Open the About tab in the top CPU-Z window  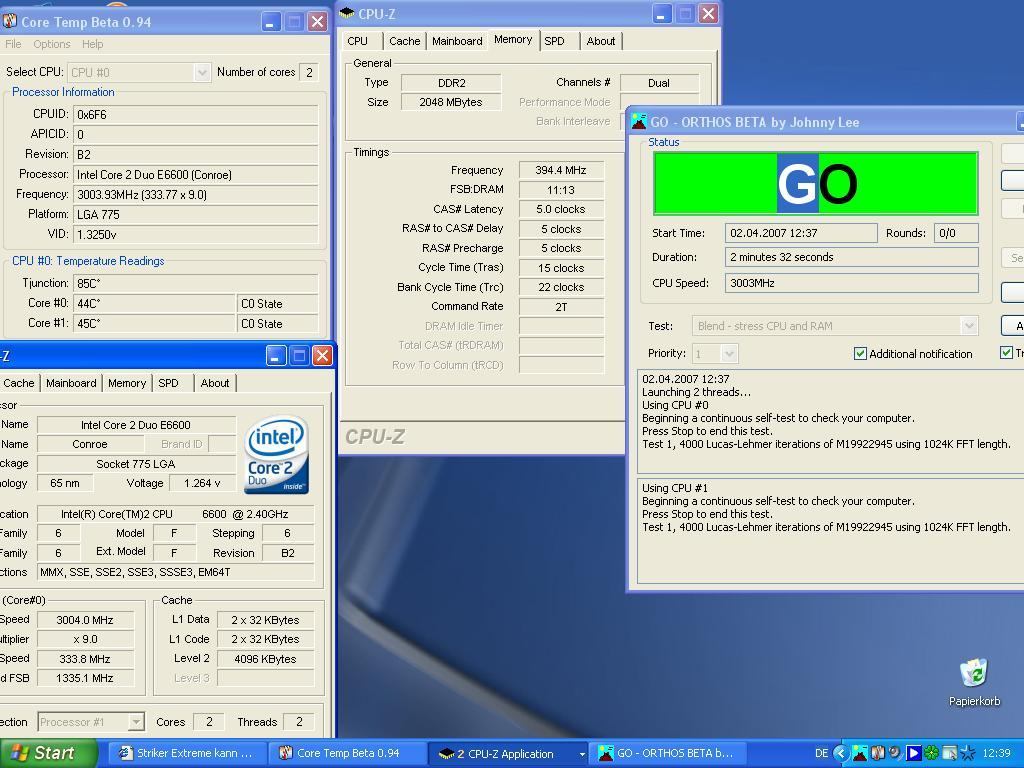pos(601,40)
